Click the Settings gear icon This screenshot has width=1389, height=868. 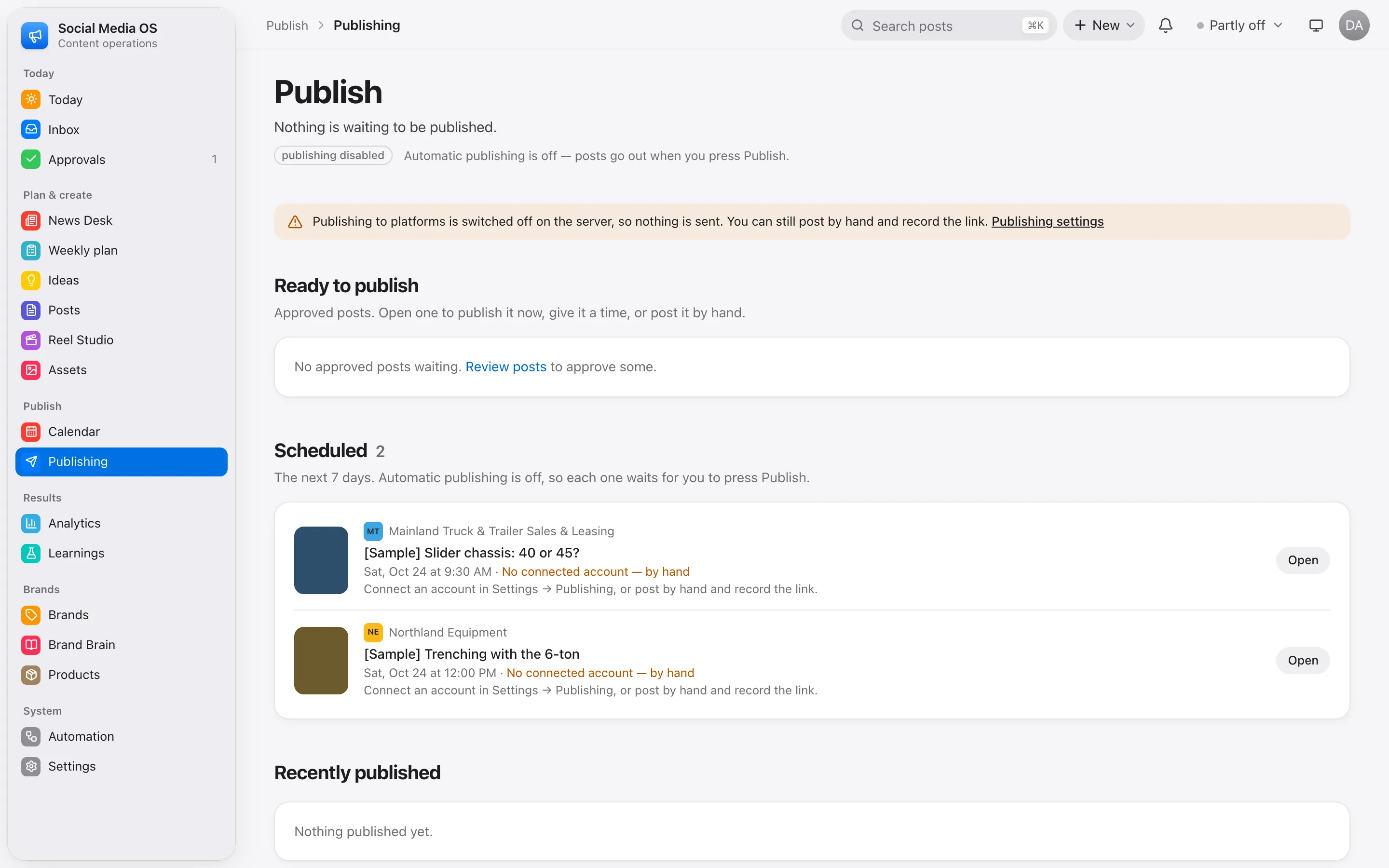pos(31,766)
